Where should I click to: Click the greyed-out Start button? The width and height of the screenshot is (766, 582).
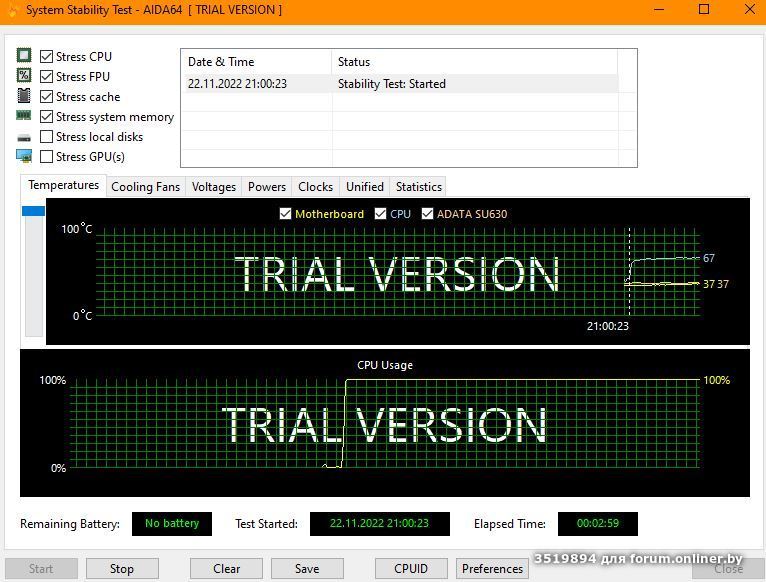pos(41,569)
